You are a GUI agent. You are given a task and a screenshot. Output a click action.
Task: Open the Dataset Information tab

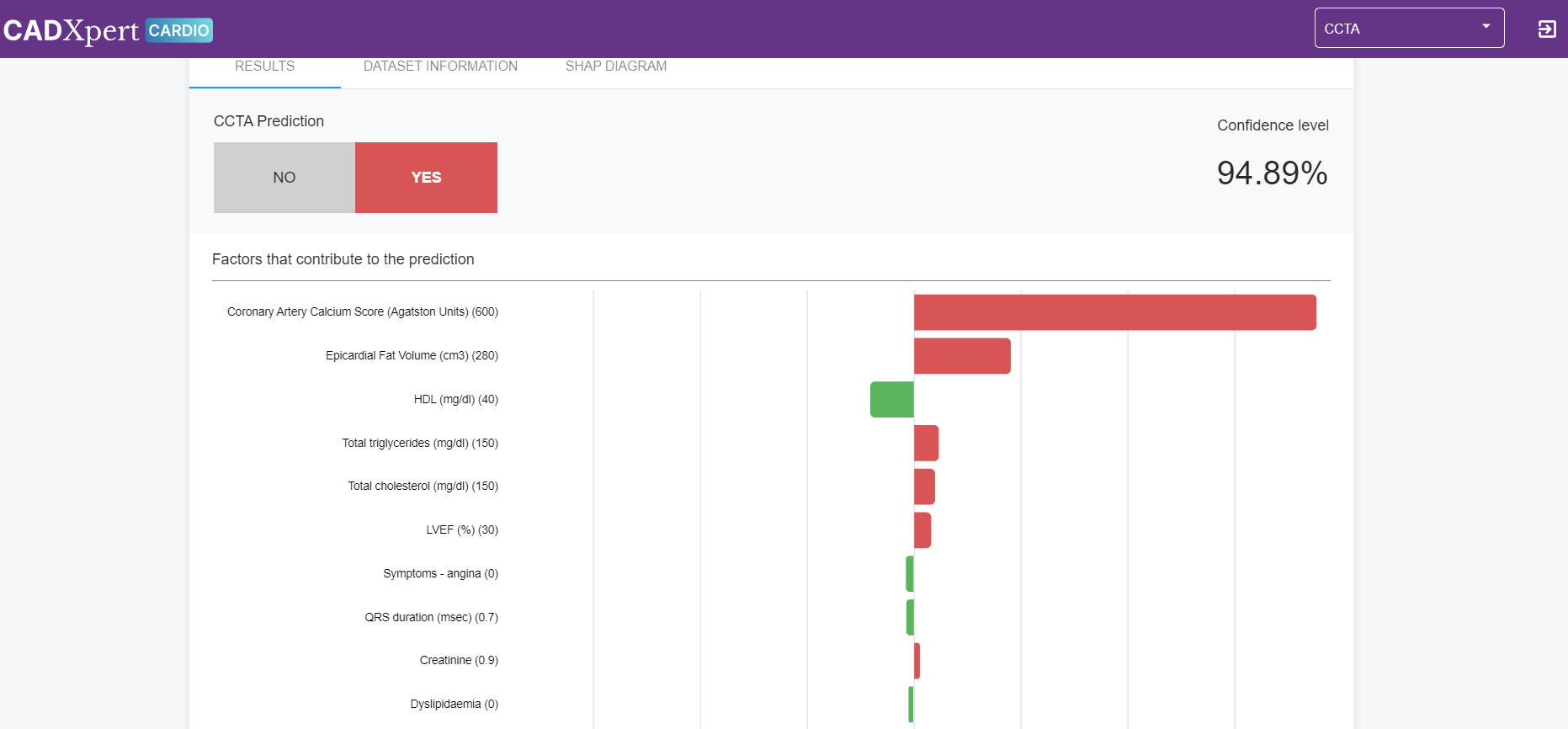coord(440,67)
